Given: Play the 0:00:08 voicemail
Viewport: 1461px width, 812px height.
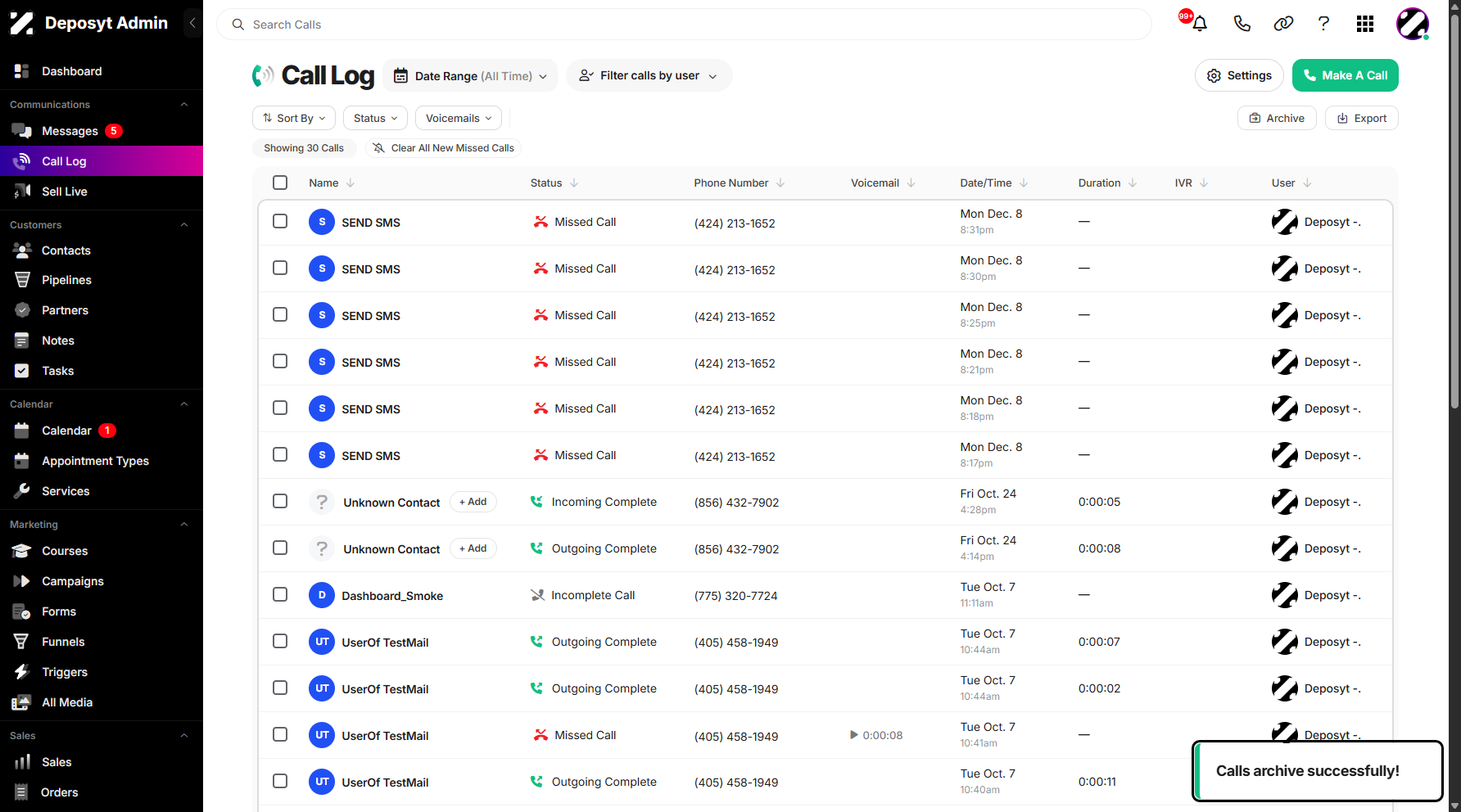Looking at the screenshot, I should click(854, 735).
